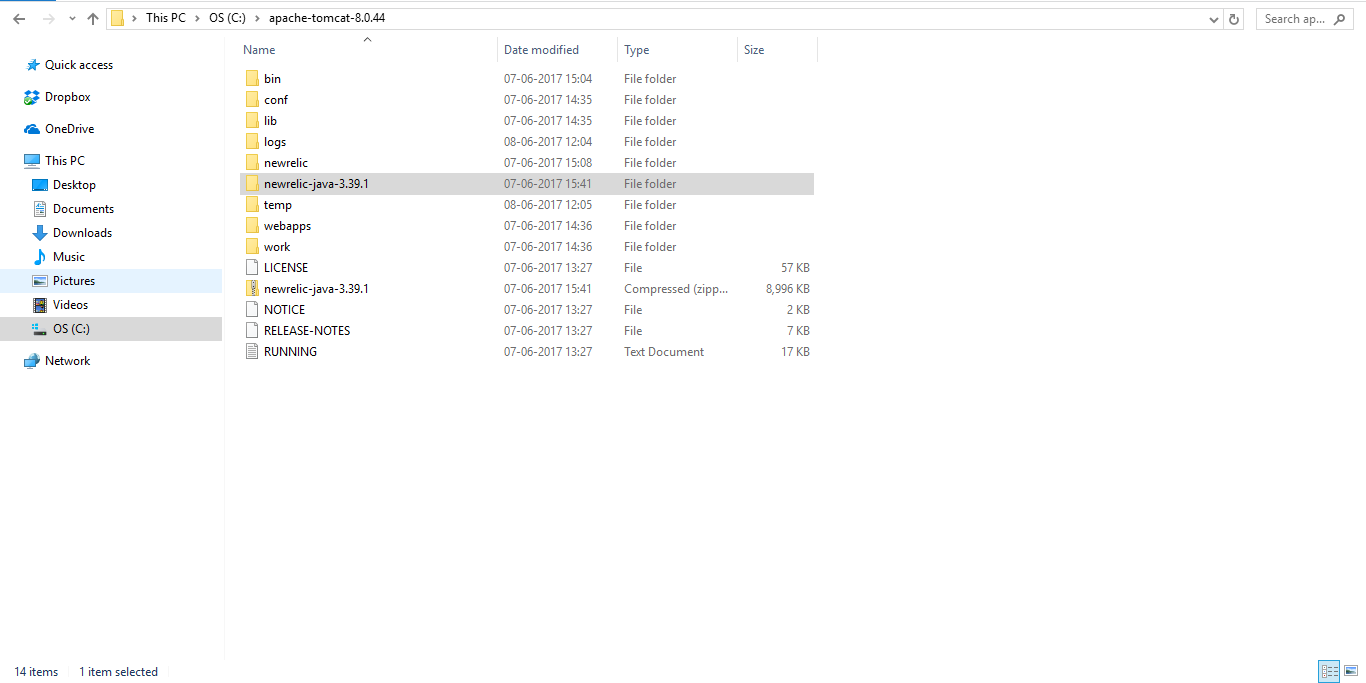The image size is (1366, 683).
Task: Click the Videos filmstrip icon
Action: tap(40, 305)
